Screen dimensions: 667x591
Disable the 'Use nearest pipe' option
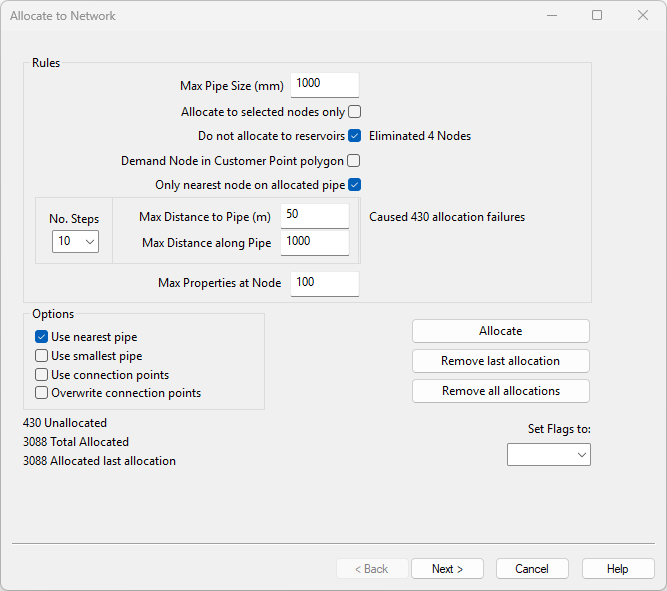pyautogui.click(x=42, y=337)
